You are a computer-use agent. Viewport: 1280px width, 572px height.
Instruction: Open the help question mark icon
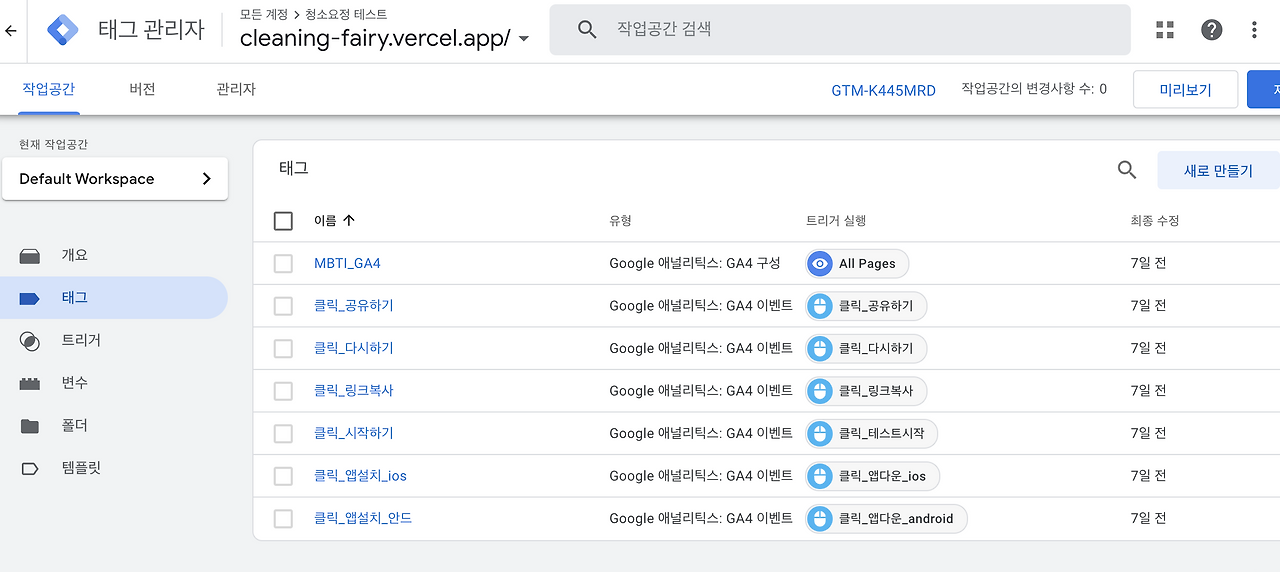click(x=1212, y=30)
